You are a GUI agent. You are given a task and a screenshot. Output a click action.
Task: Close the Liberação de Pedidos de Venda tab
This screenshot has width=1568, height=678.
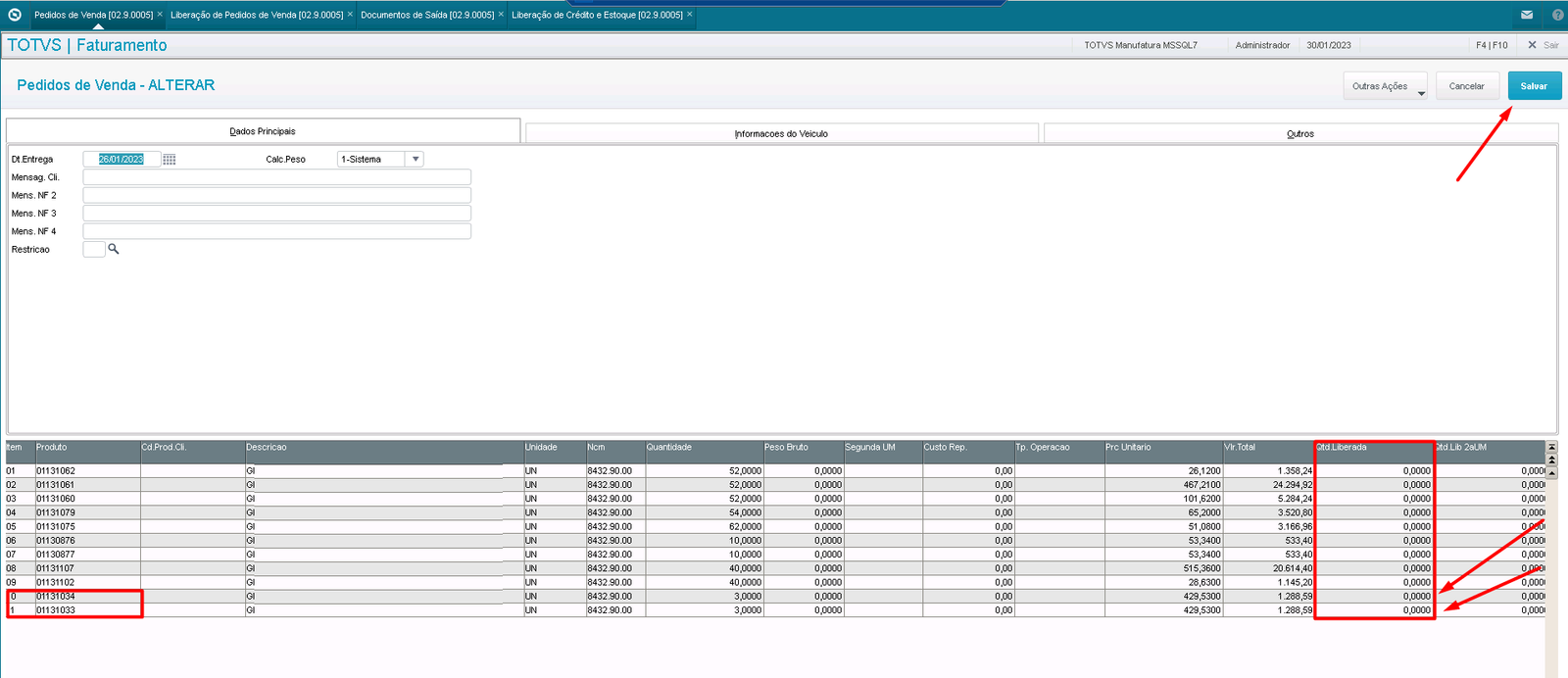click(x=350, y=15)
